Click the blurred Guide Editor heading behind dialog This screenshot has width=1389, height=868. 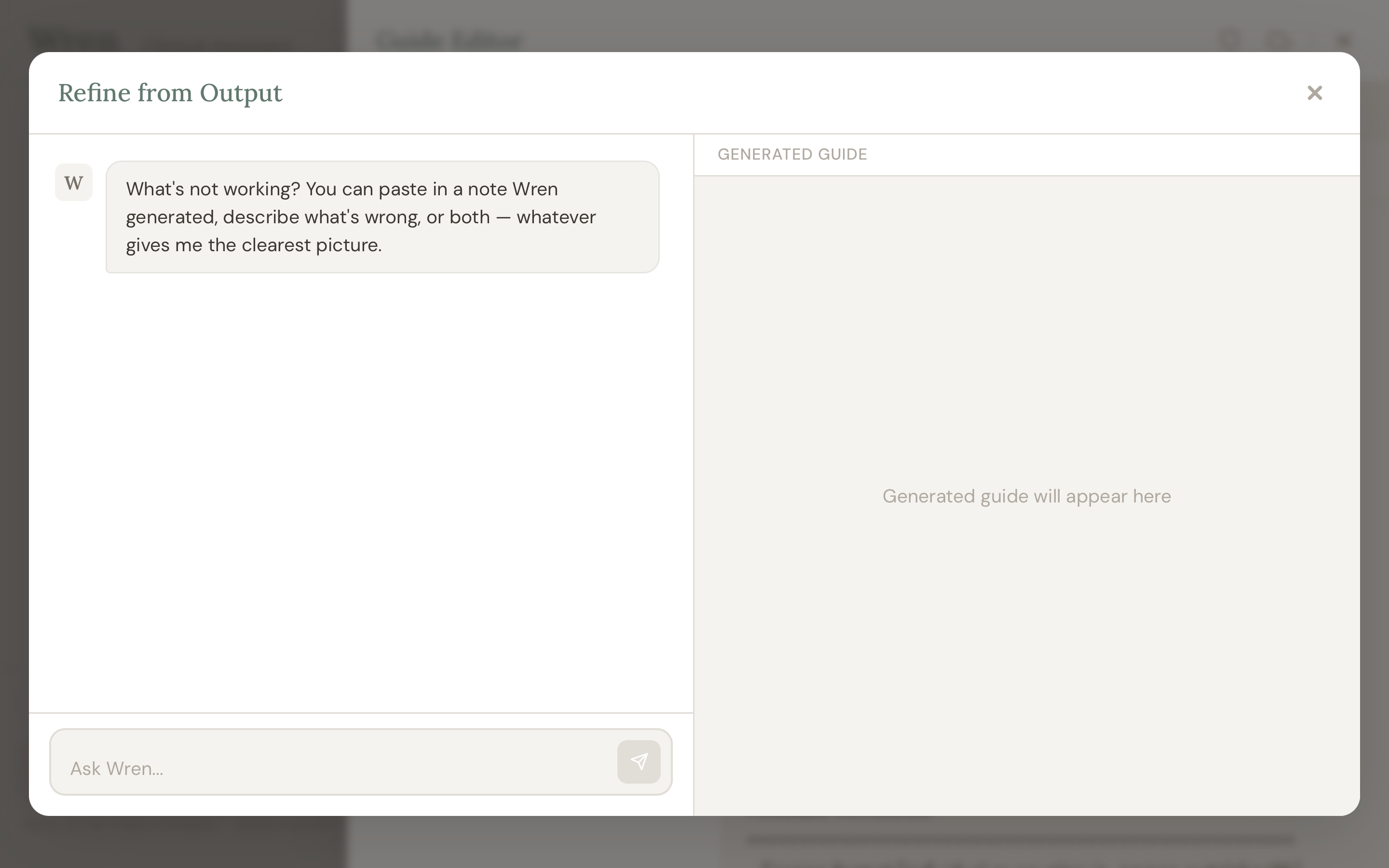(449, 40)
